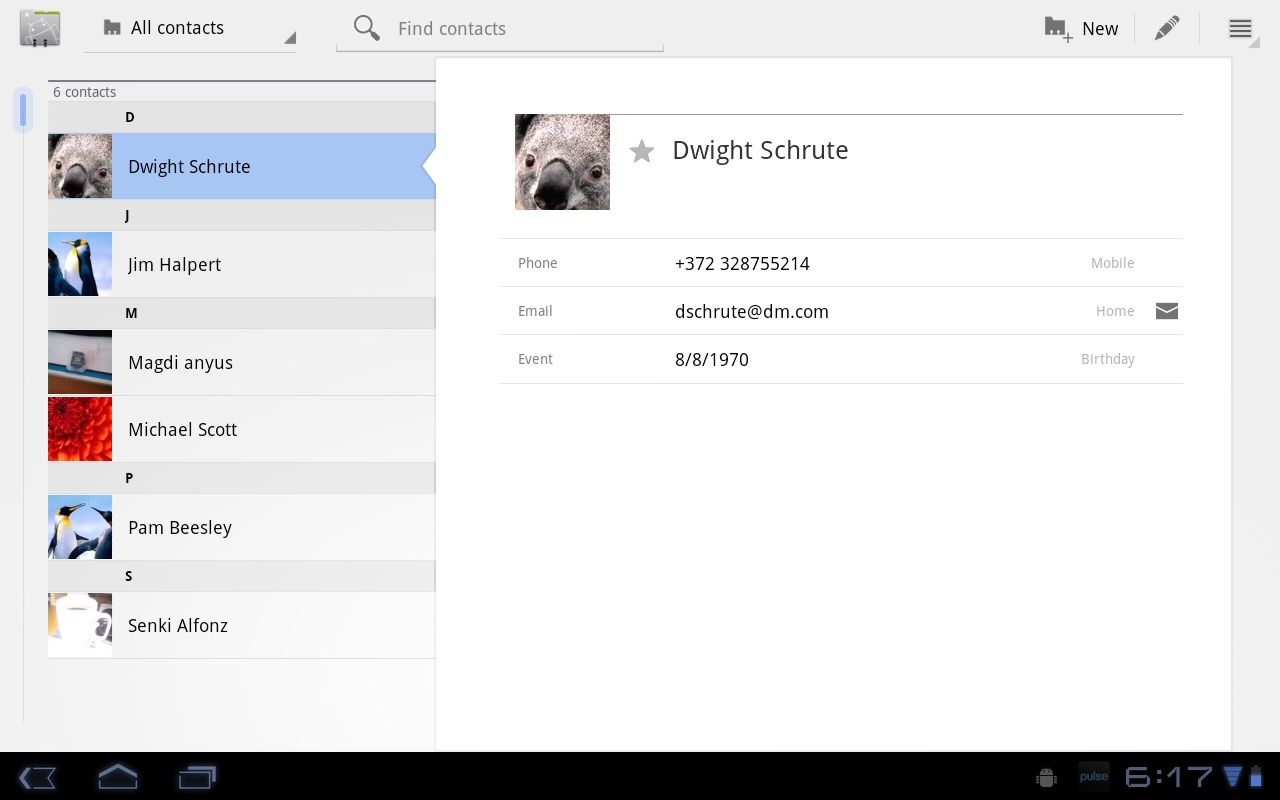Tap the search magnifier icon

pyautogui.click(x=367, y=28)
